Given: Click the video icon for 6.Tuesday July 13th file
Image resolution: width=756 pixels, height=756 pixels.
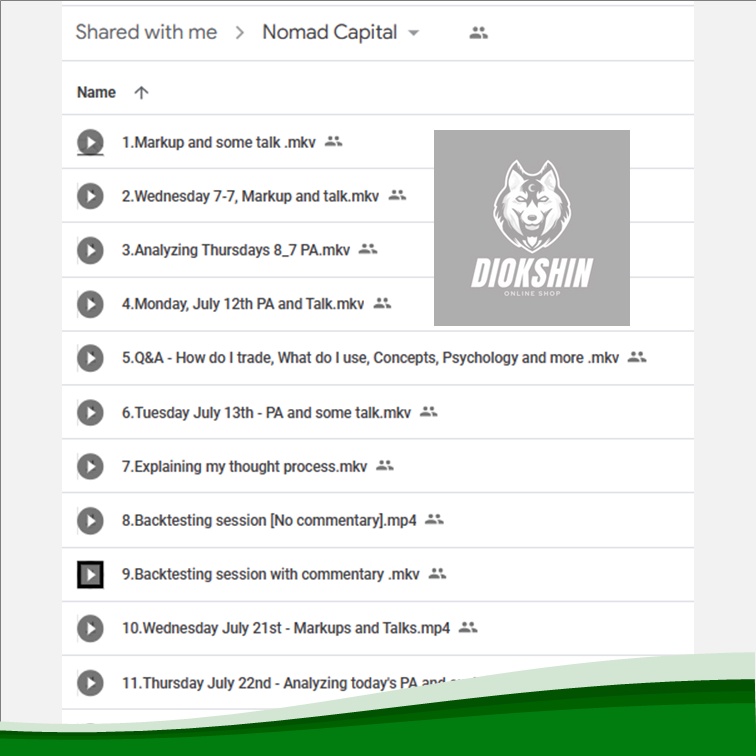Looking at the screenshot, I should 90,413.
